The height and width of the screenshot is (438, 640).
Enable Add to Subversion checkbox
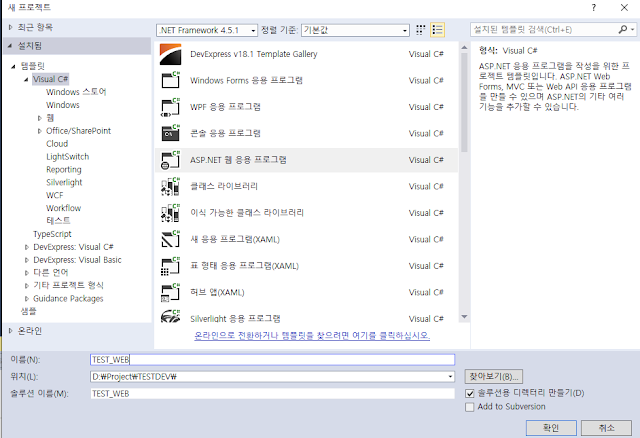pyautogui.click(x=470, y=407)
